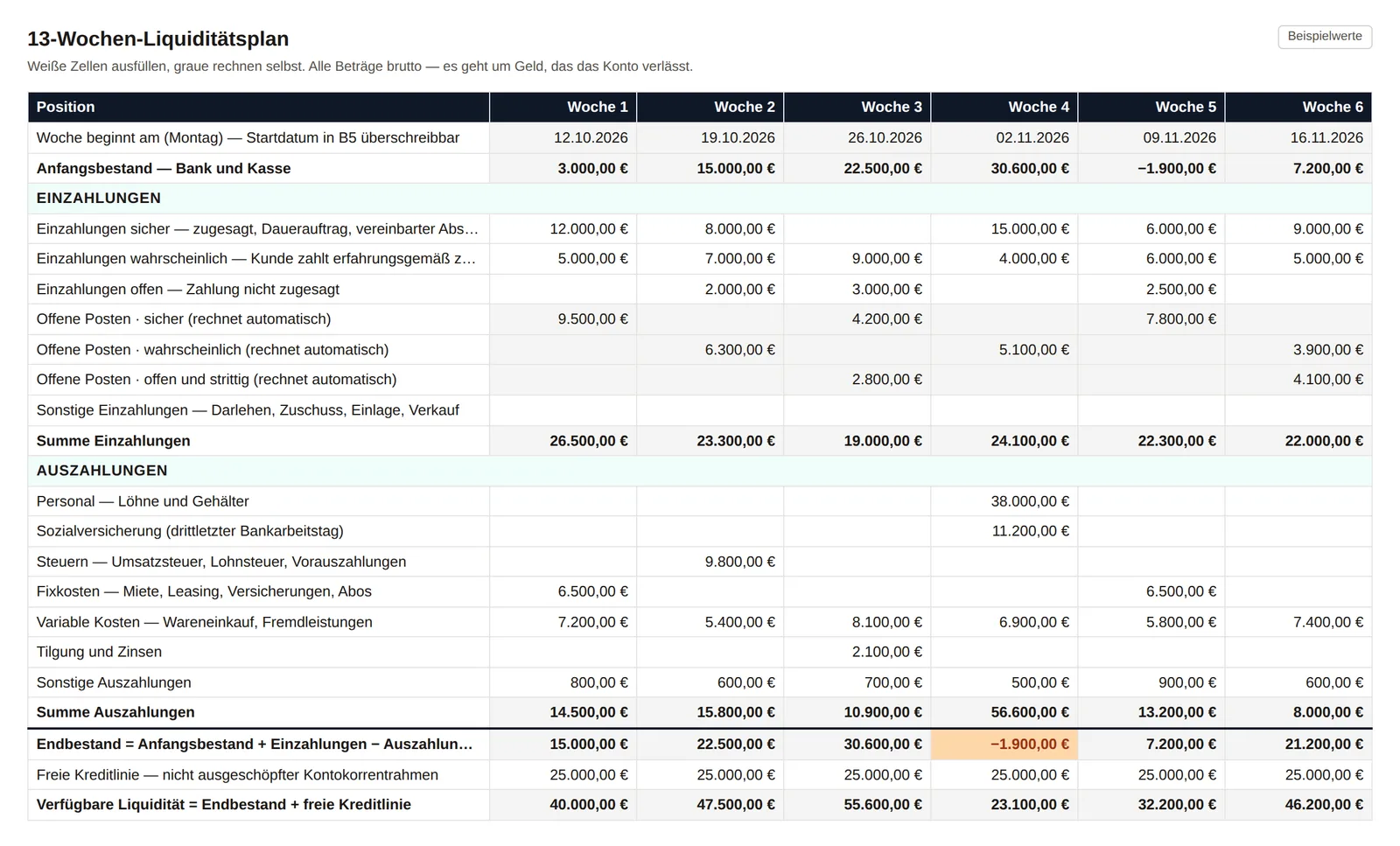
Task: Click the 13-Wochen-Liquiditätsplan heading
Action: [157, 38]
